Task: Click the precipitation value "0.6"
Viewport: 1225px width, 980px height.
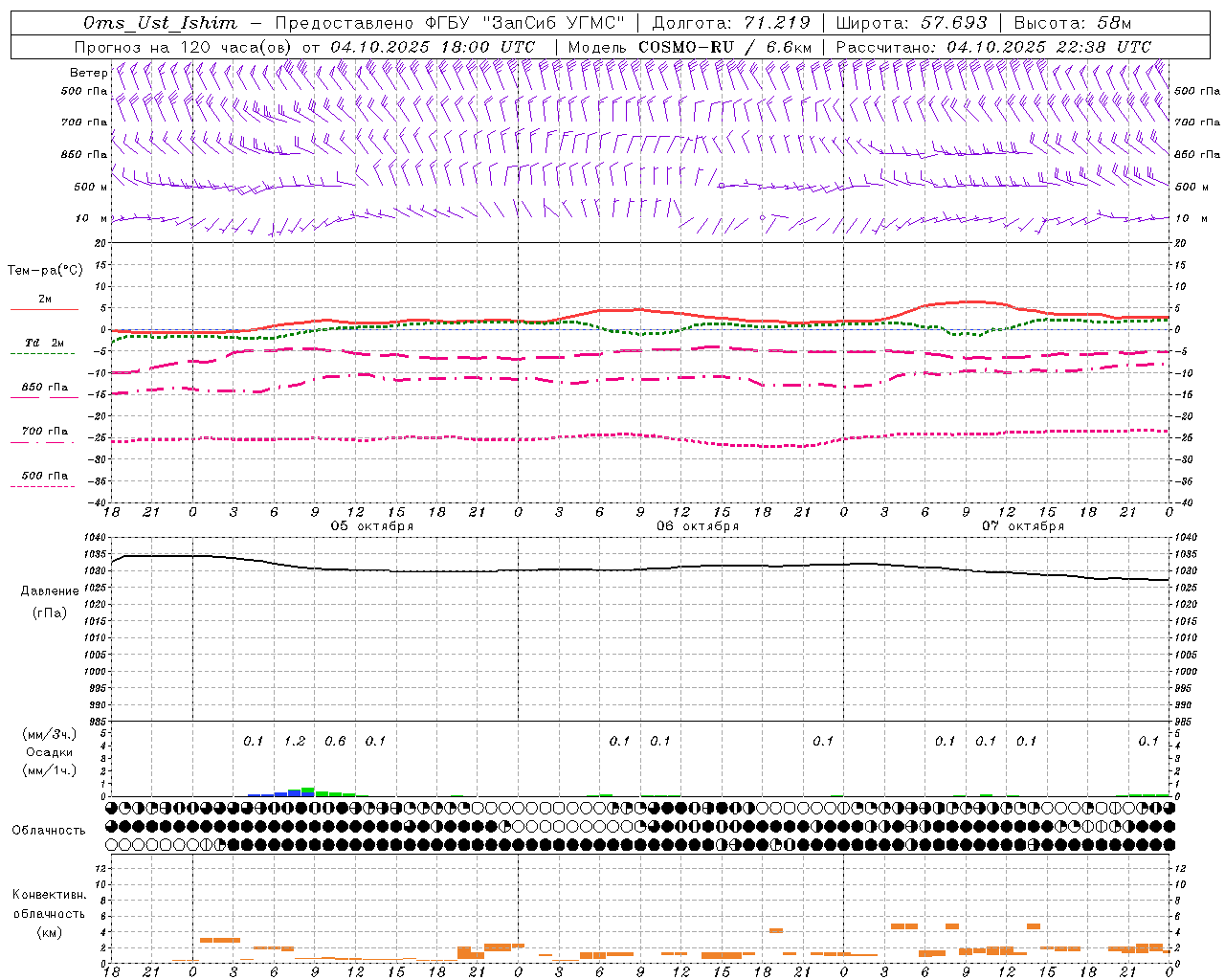Action: click(x=335, y=741)
